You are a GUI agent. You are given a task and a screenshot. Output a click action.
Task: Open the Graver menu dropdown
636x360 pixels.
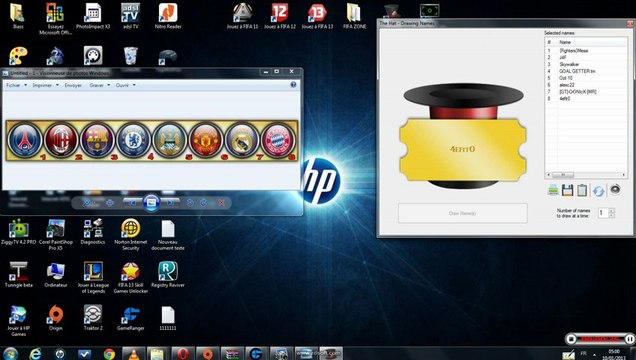[100, 85]
